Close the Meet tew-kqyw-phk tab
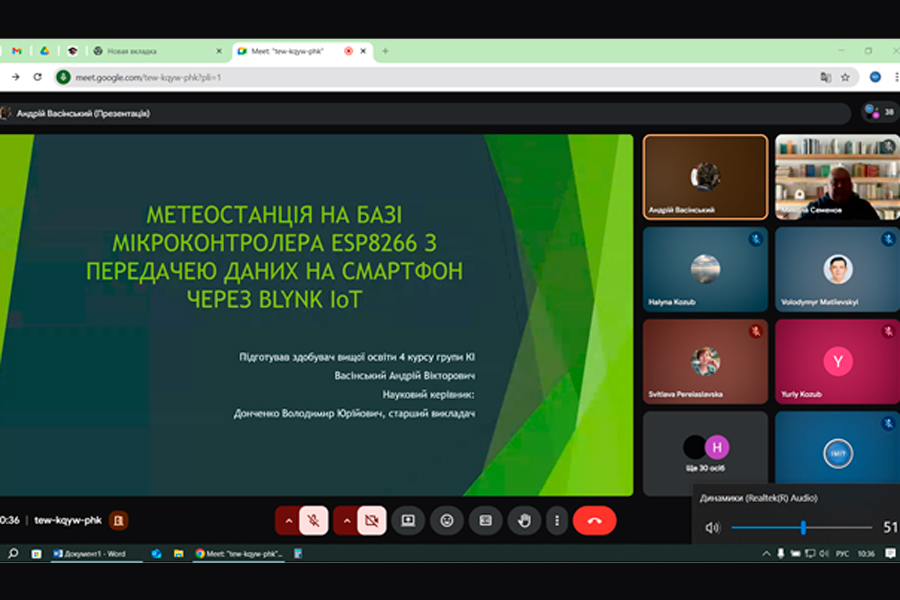This screenshot has height=600, width=900. pyautogui.click(x=363, y=51)
